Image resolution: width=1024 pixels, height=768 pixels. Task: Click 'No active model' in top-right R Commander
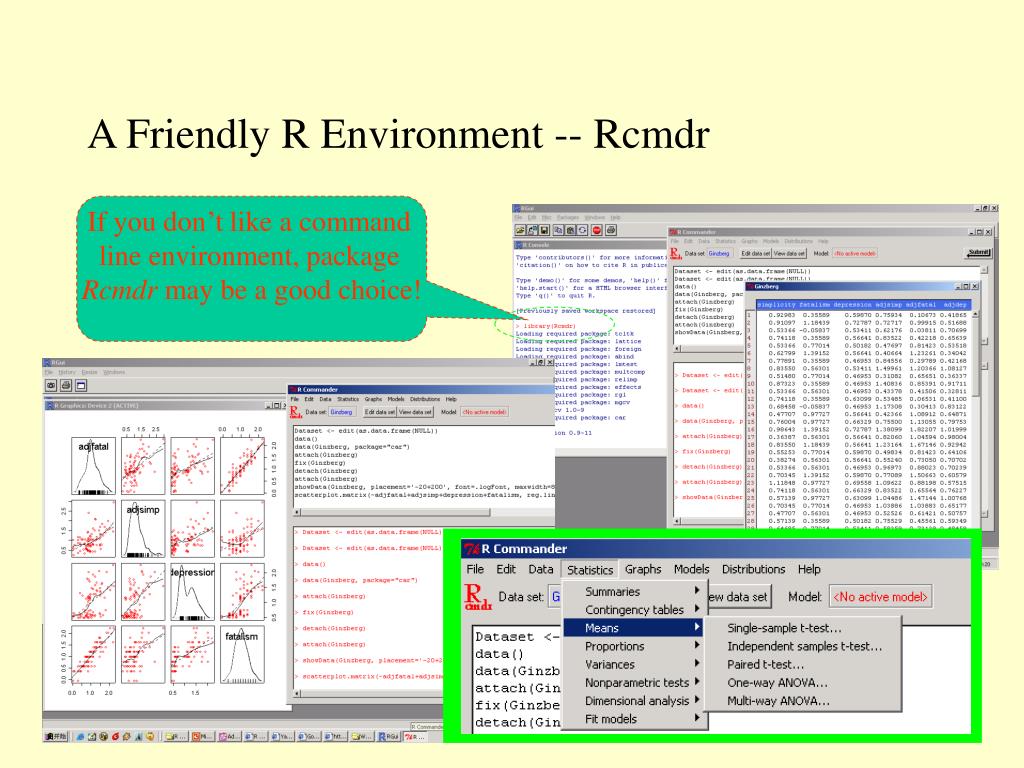855,253
